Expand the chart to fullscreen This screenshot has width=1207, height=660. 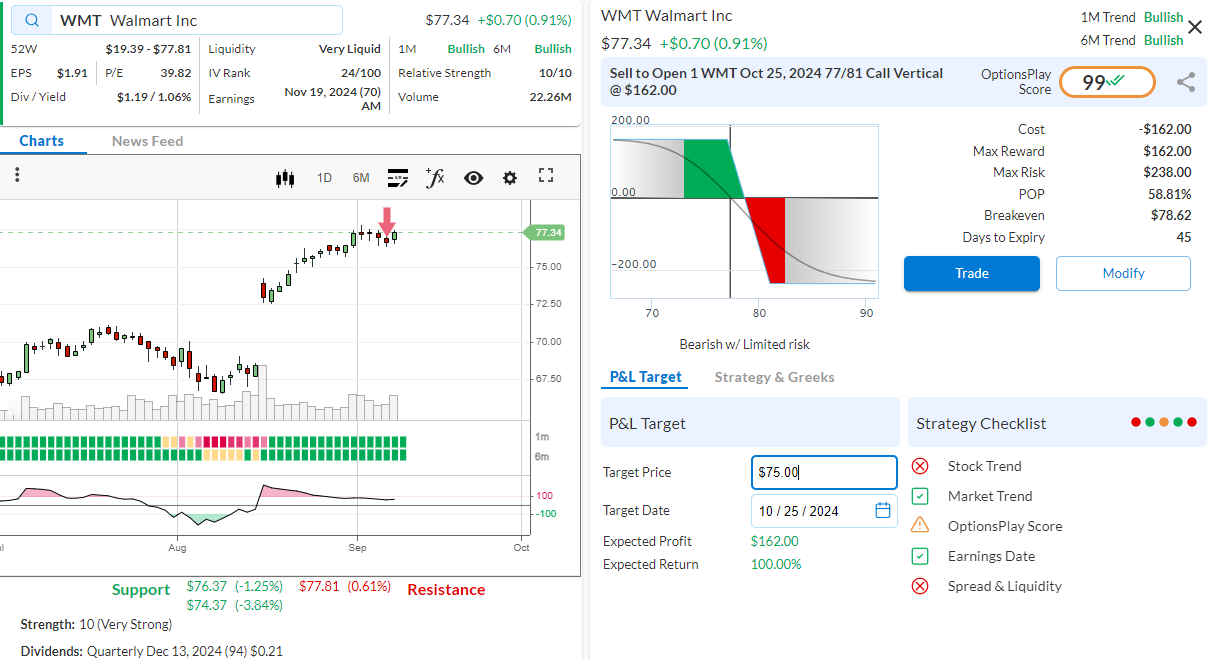[546, 176]
